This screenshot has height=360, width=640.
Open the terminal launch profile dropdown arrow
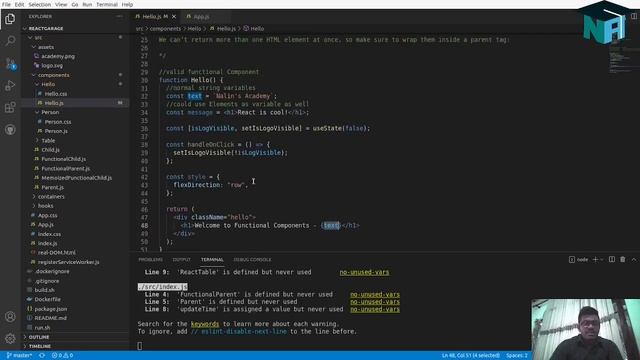click(602, 260)
